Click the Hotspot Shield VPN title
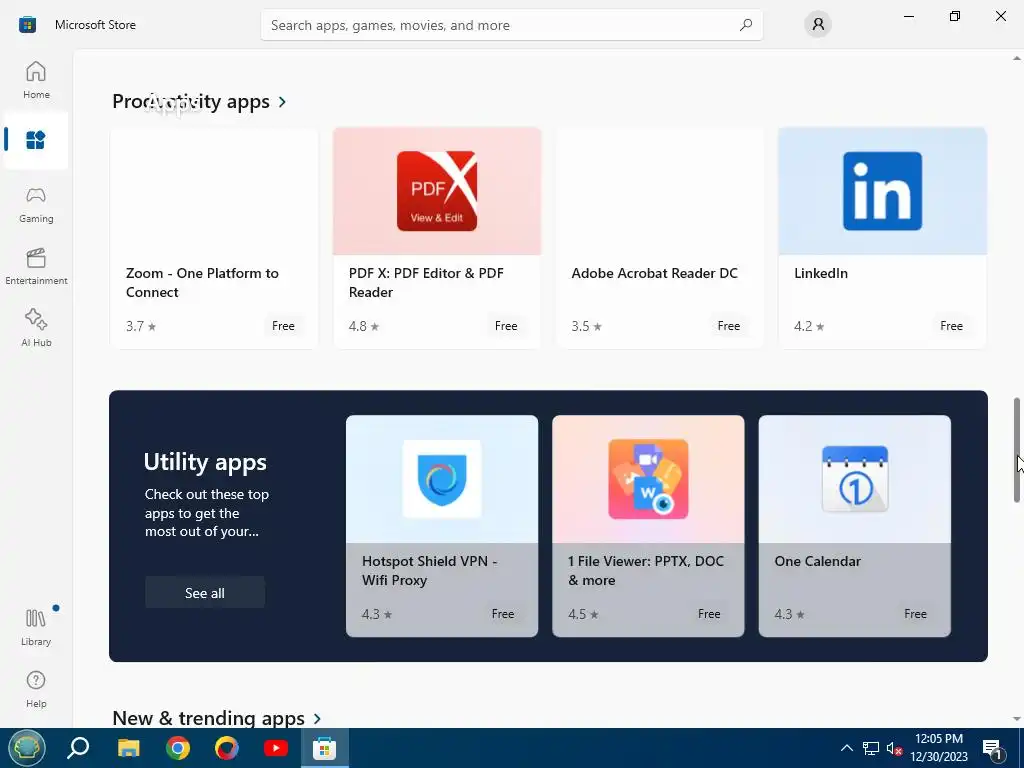 pyautogui.click(x=430, y=571)
